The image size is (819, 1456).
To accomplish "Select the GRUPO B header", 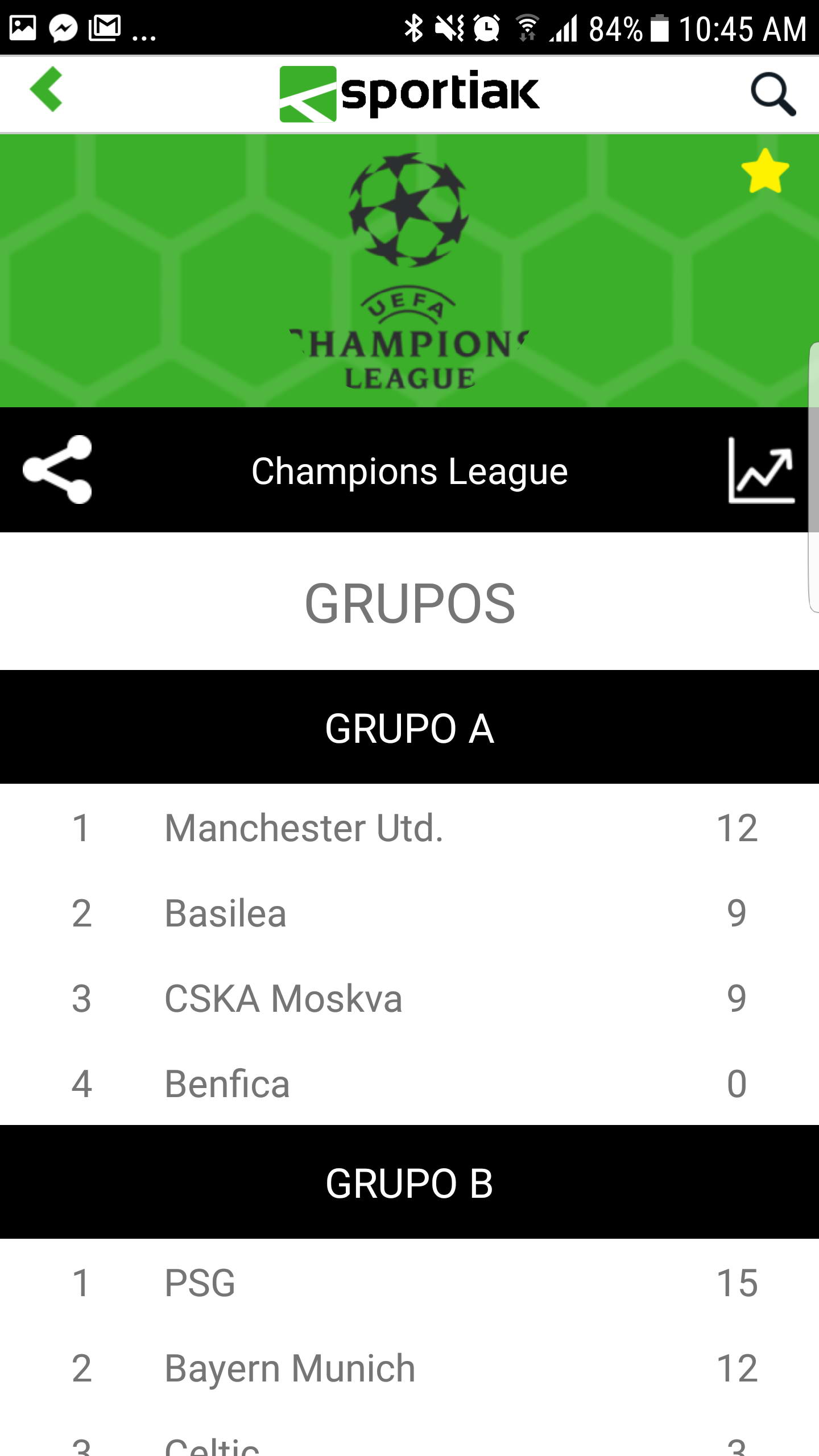I will coord(409,1183).
